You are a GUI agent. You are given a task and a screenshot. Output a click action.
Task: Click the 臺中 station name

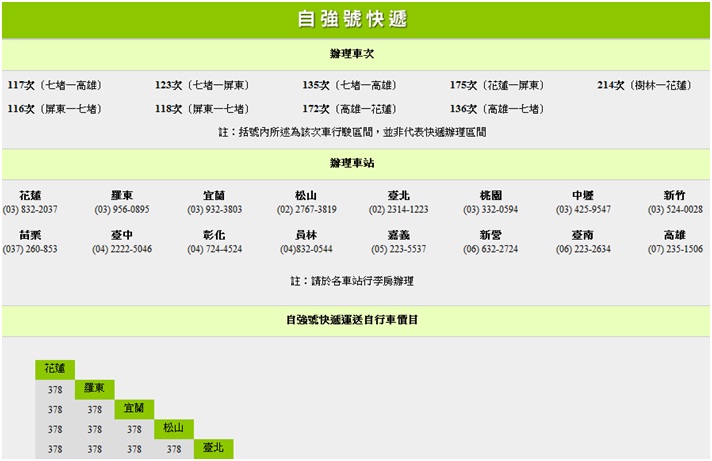(122, 235)
